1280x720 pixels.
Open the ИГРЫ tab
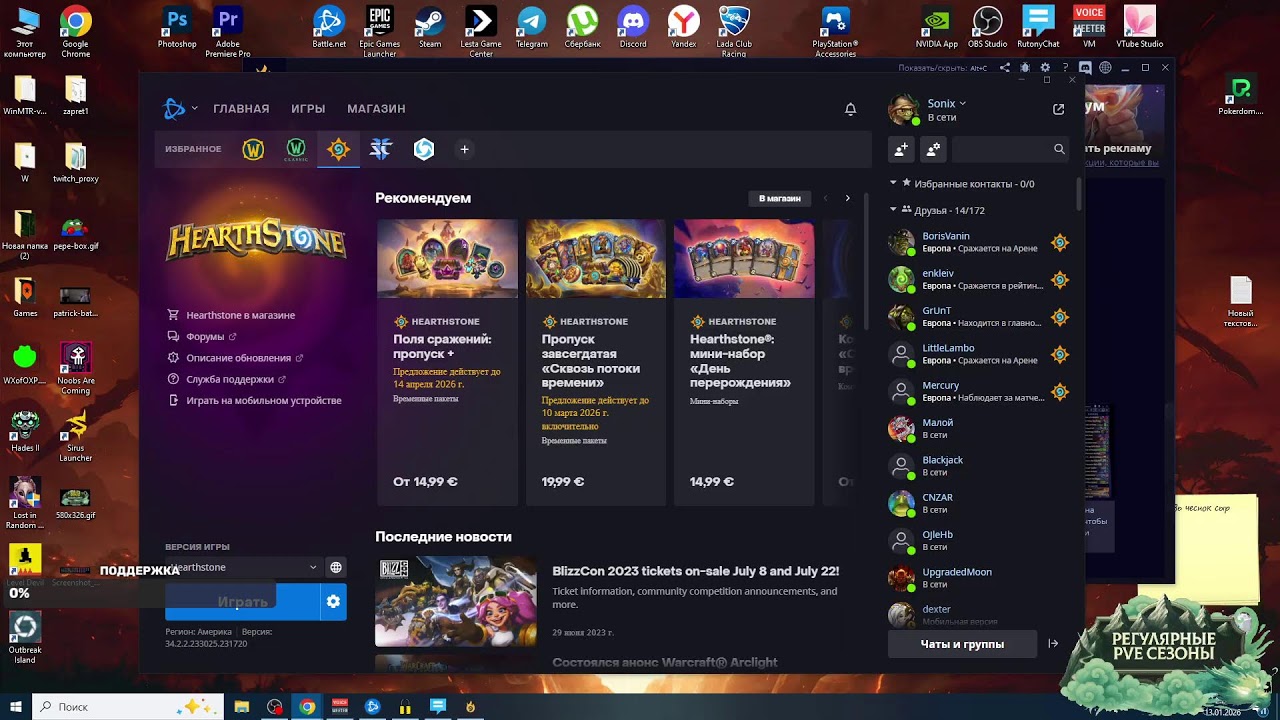coord(308,109)
